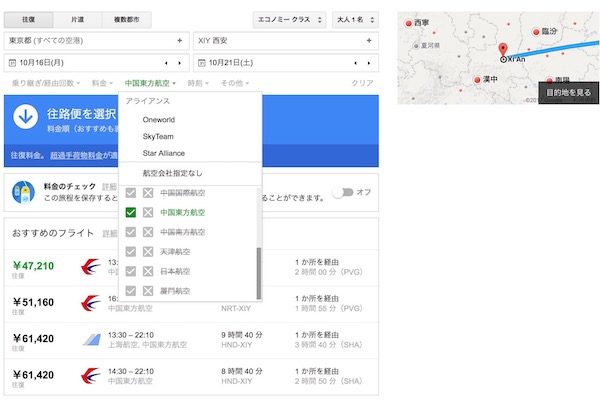The width and height of the screenshot is (600, 400).
Task: Switch to the 片道 one-way tab
Action: 78,20
